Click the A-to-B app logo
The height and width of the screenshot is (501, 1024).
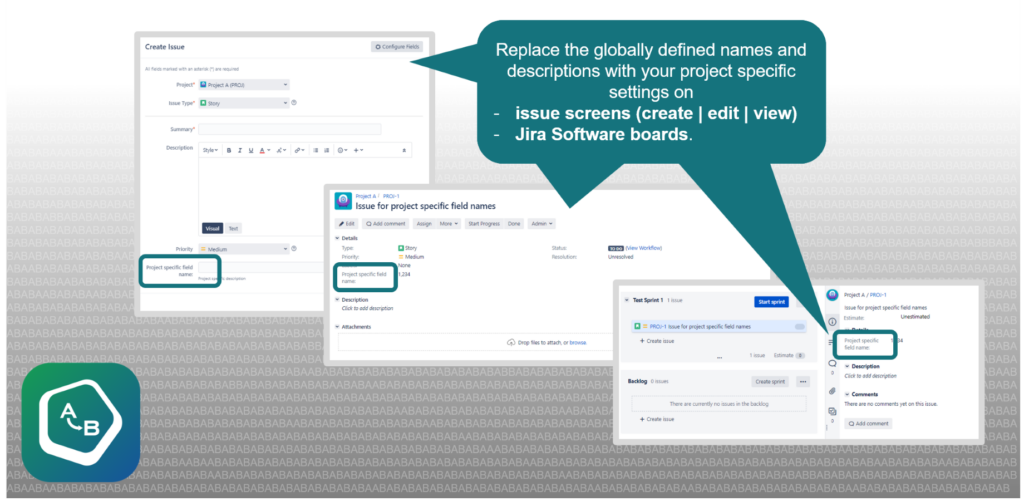[x=81, y=423]
